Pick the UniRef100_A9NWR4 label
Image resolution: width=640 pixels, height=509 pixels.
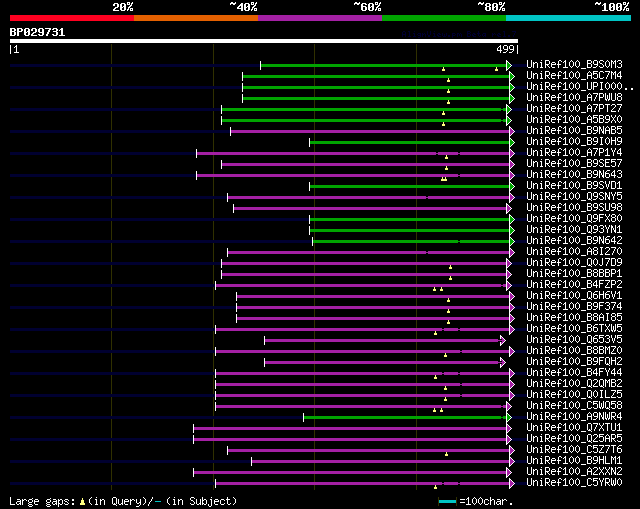(x=574, y=417)
